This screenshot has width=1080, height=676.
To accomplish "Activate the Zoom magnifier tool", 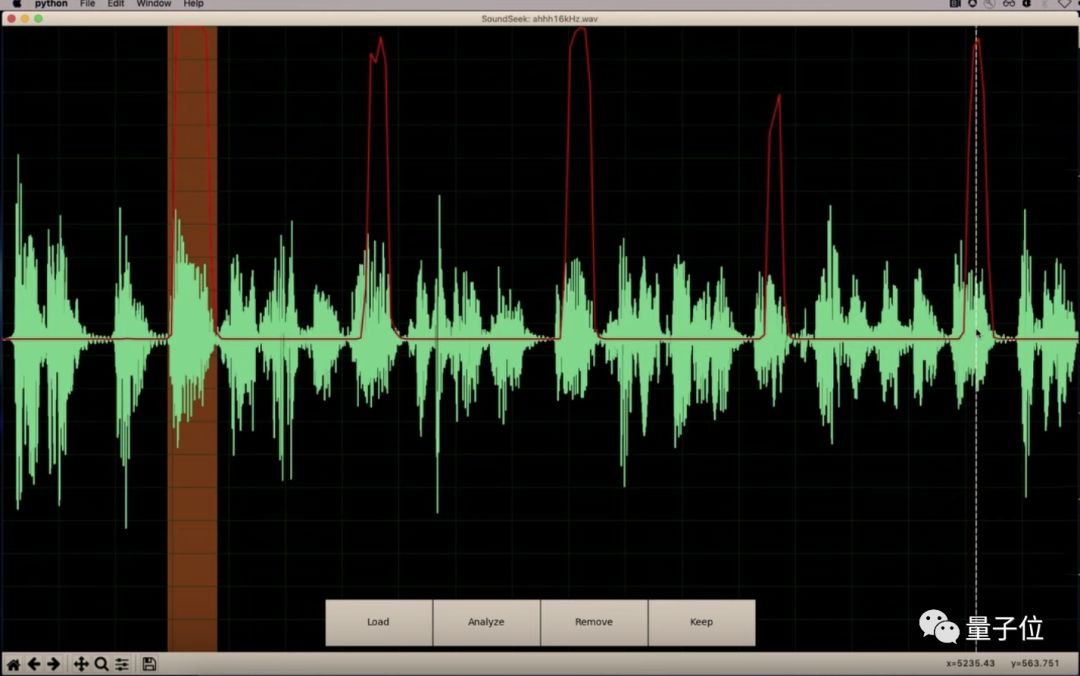I will [101, 664].
